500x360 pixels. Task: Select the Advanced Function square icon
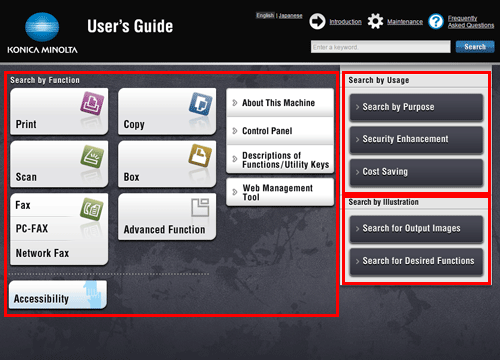click(x=200, y=207)
